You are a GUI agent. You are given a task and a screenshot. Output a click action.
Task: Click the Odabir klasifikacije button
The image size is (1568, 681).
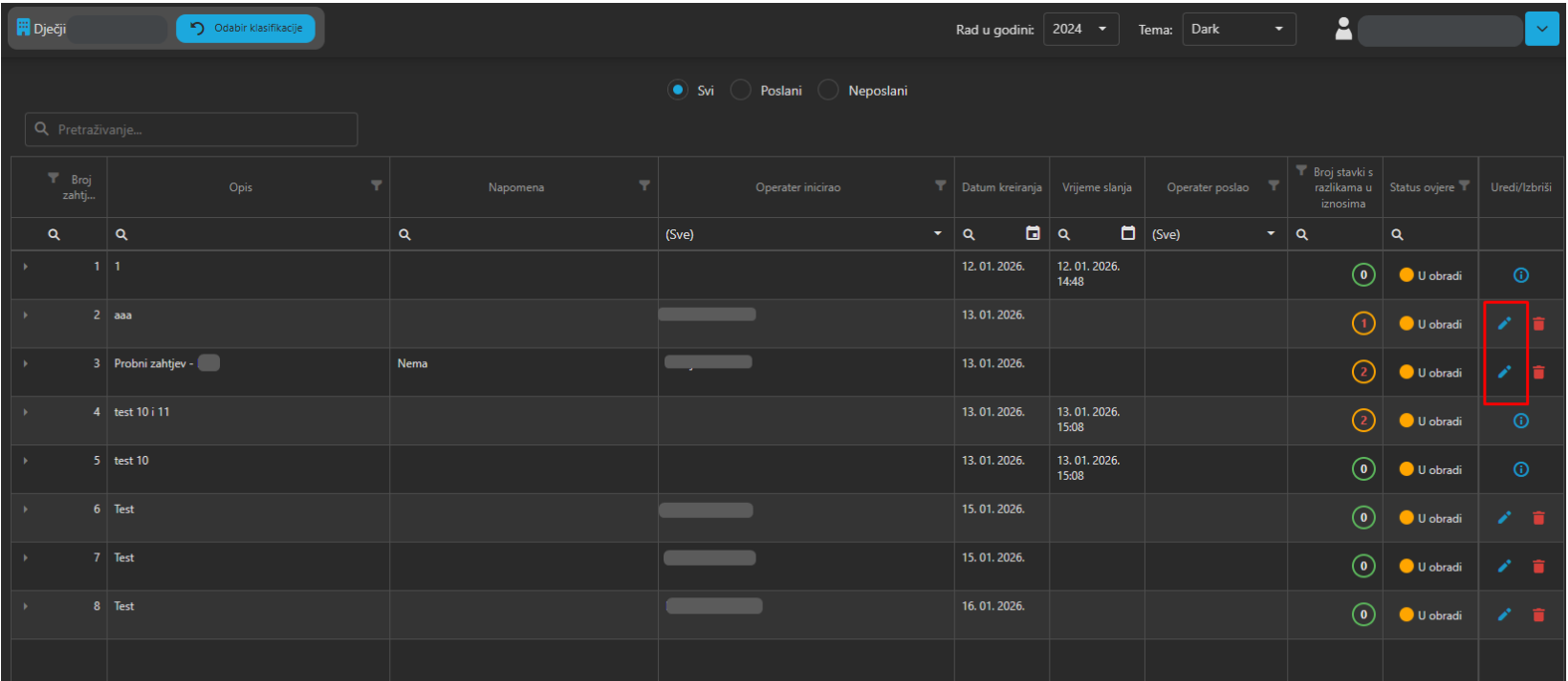coord(246,29)
